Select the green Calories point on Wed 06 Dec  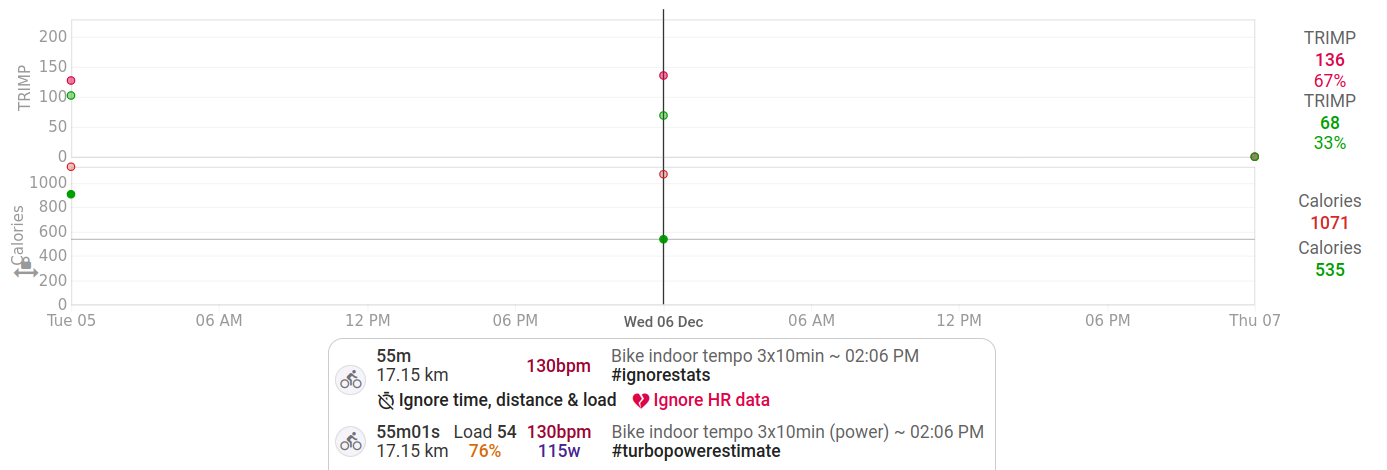click(663, 239)
